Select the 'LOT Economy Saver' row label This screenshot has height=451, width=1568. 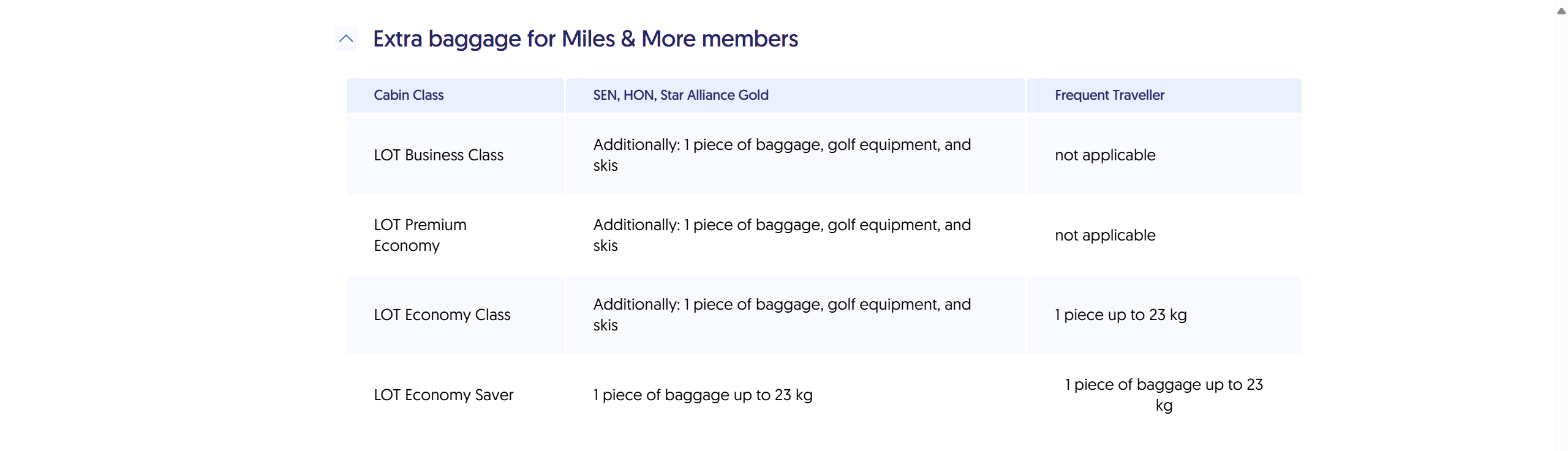pyautogui.click(x=443, y=395)
